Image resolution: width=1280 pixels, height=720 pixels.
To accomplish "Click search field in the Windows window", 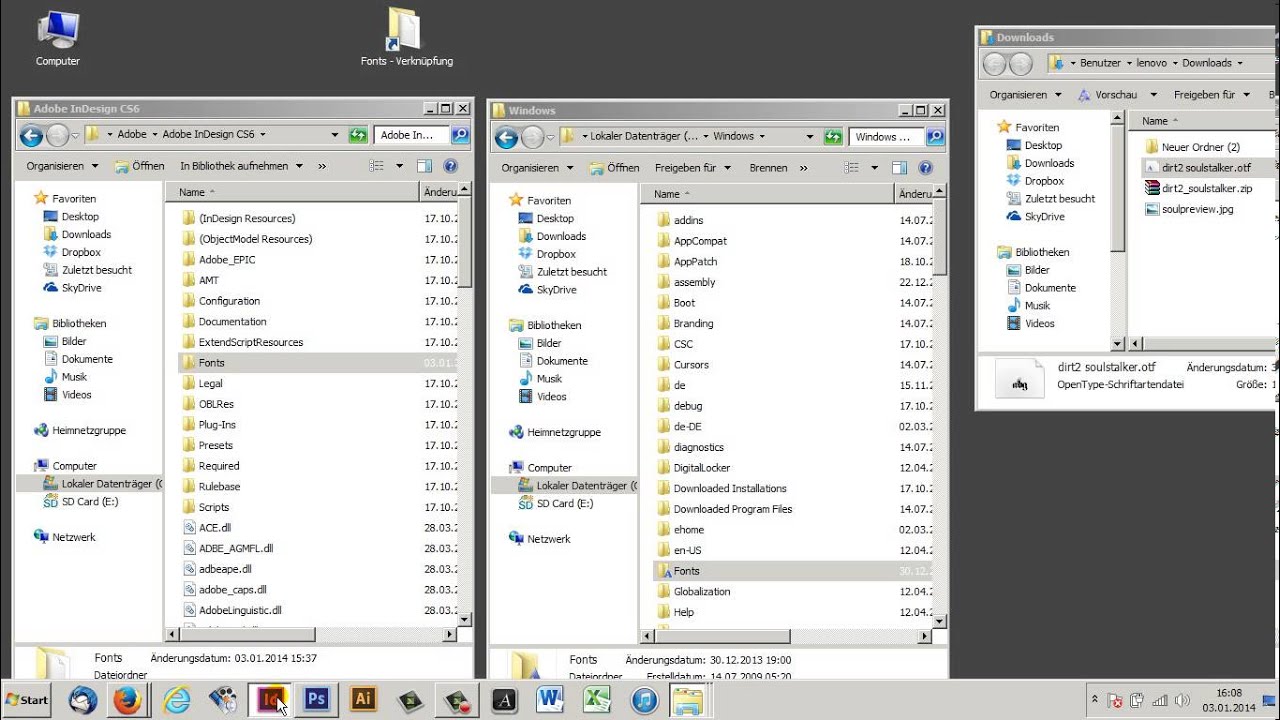I will (x=886, y=137).
